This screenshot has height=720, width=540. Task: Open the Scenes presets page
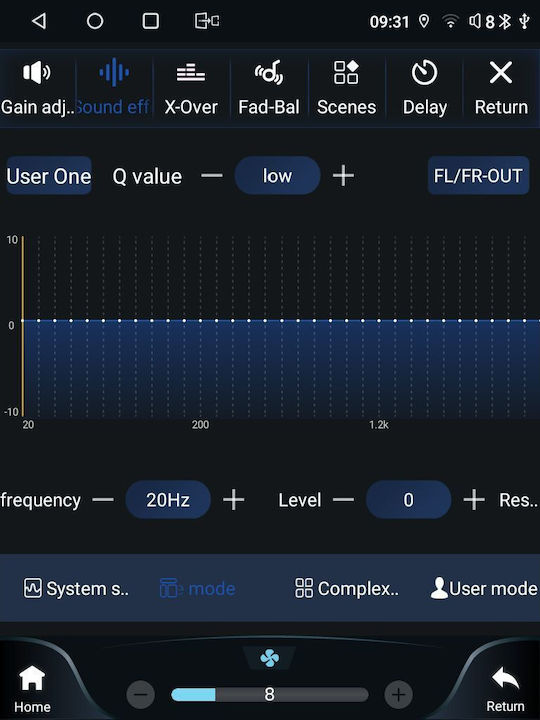pyautogui.click(x=346, y=88)
